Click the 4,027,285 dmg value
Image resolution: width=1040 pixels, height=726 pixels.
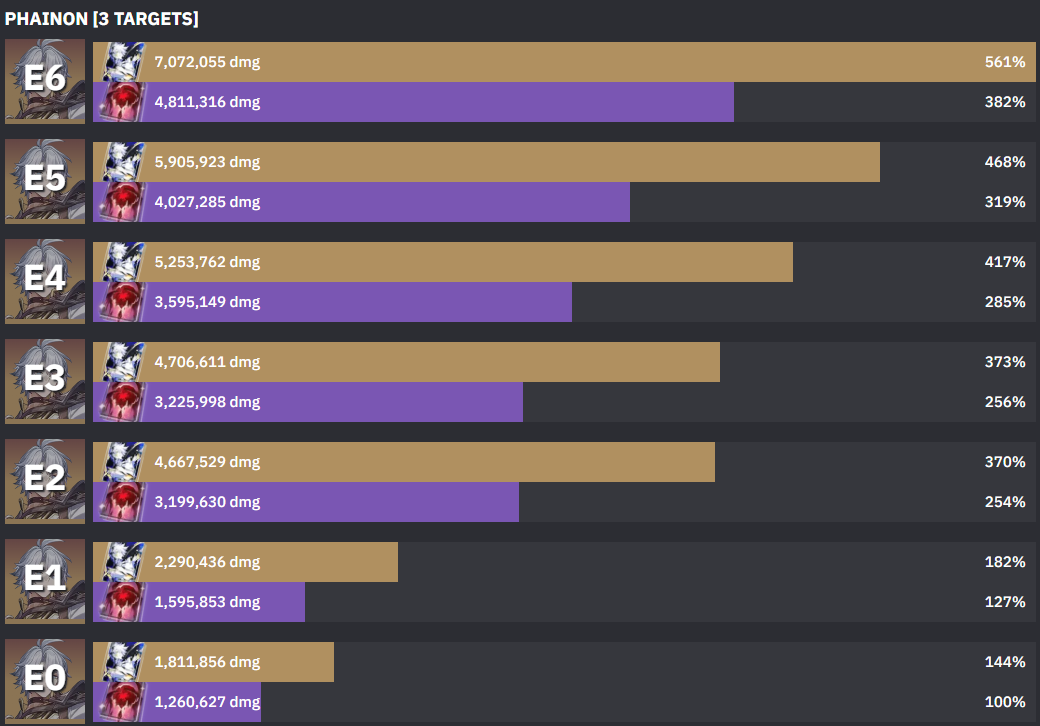pos(208,202)
